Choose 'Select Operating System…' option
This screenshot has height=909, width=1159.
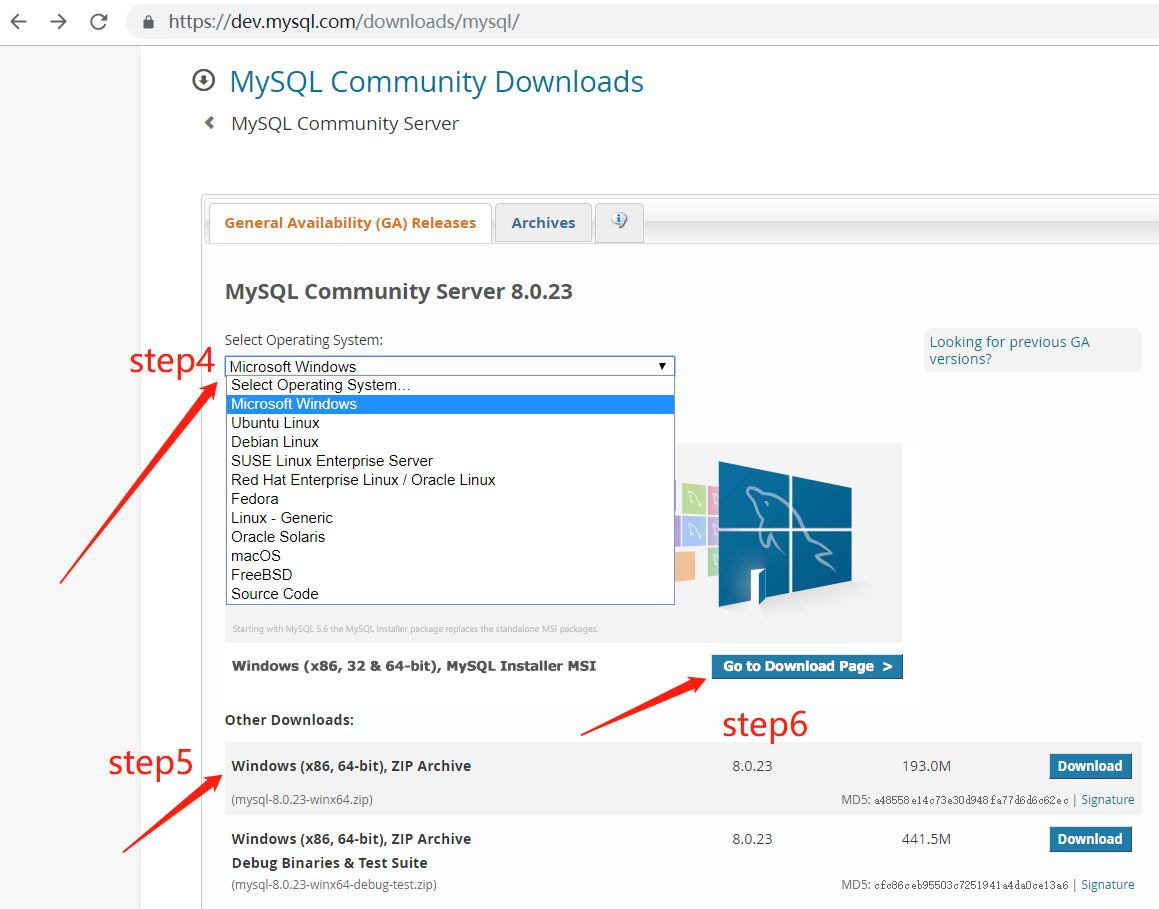pos(450,385)
